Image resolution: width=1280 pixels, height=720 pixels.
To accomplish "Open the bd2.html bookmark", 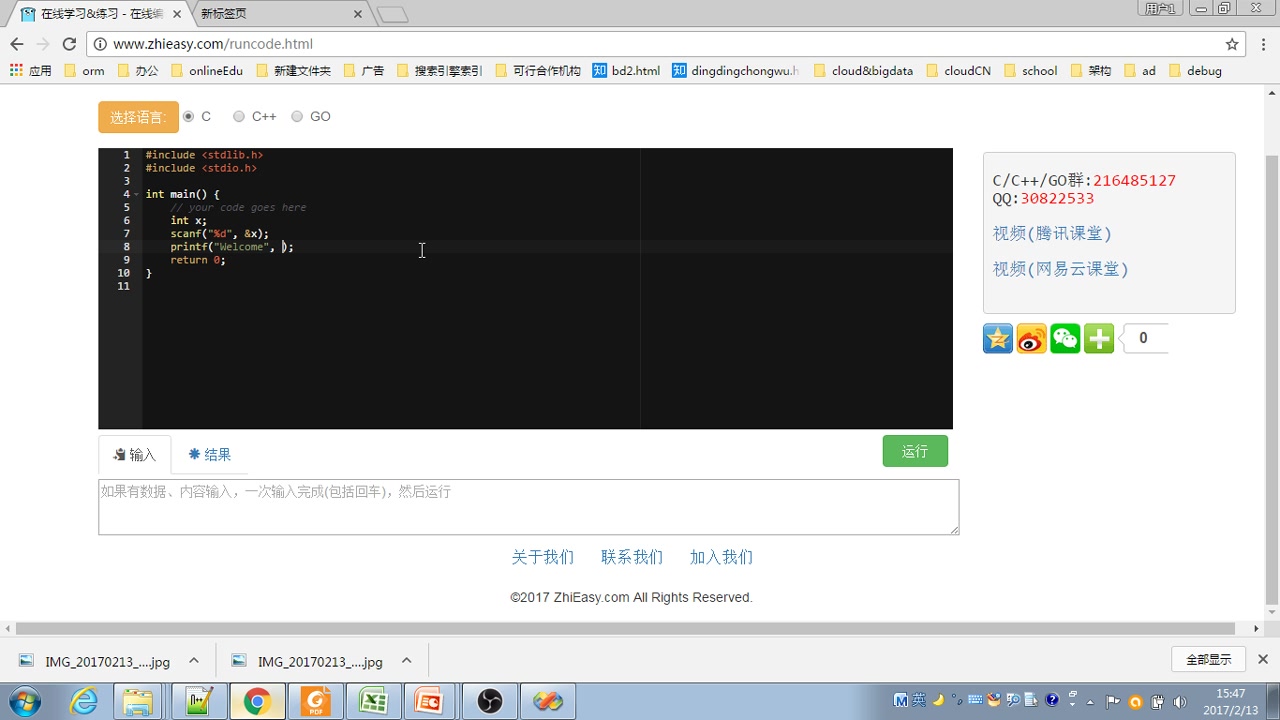I will tap(626, 71).
